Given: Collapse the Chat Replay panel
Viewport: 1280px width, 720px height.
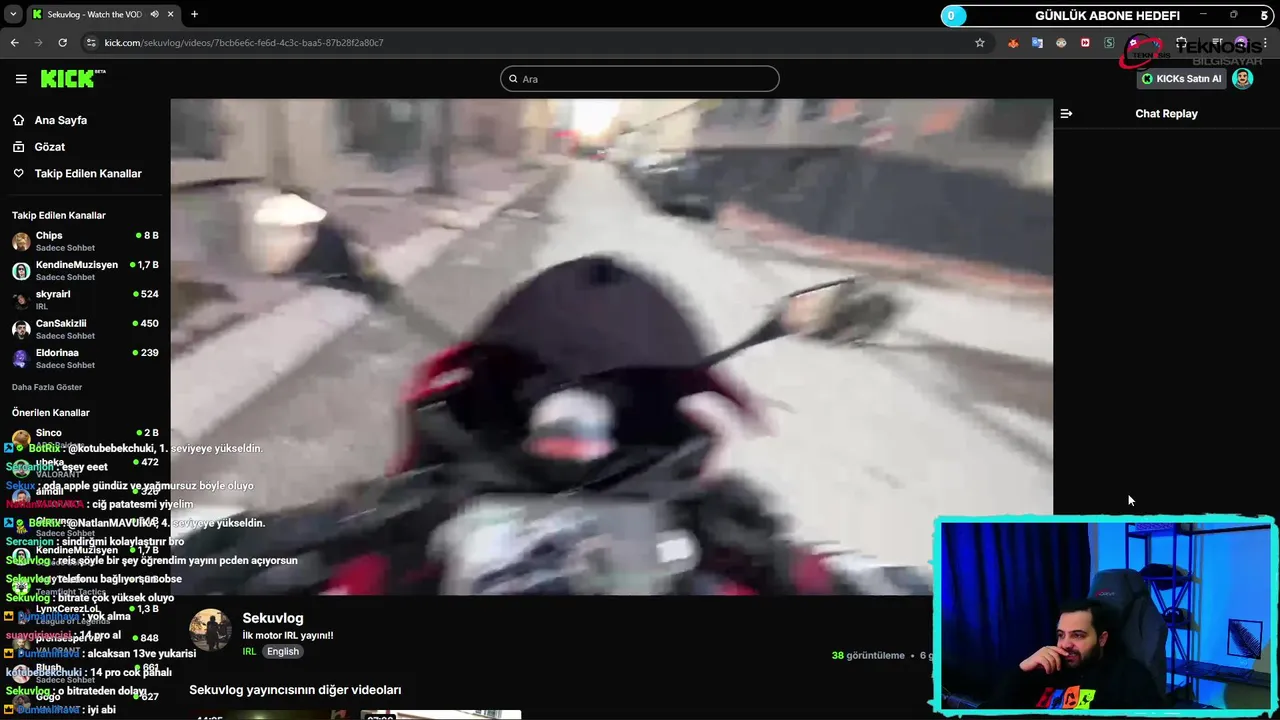Looking at the screenshot, I should pyautogui.click(x=1066, y=114).
